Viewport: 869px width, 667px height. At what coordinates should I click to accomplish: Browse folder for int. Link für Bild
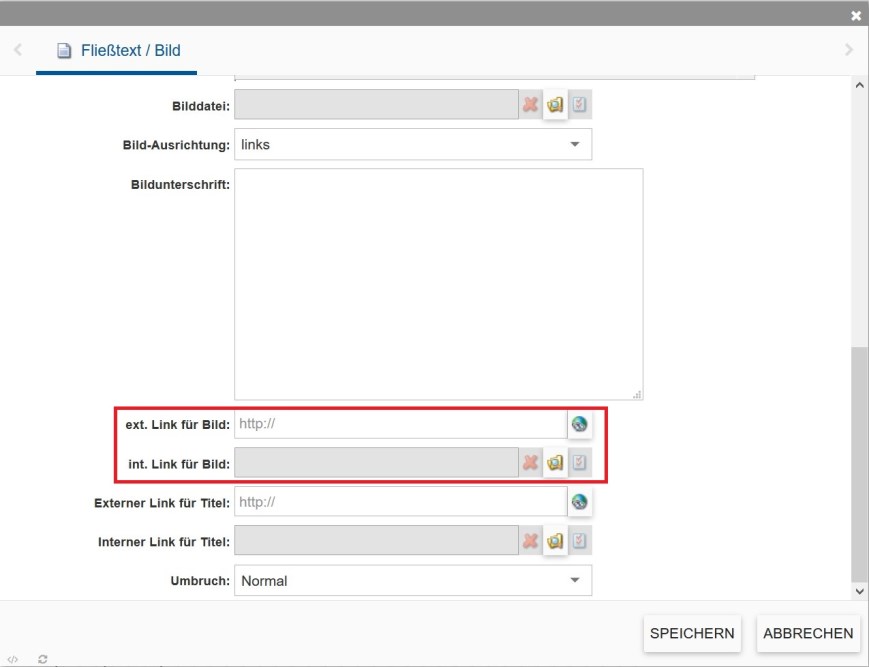555,463
